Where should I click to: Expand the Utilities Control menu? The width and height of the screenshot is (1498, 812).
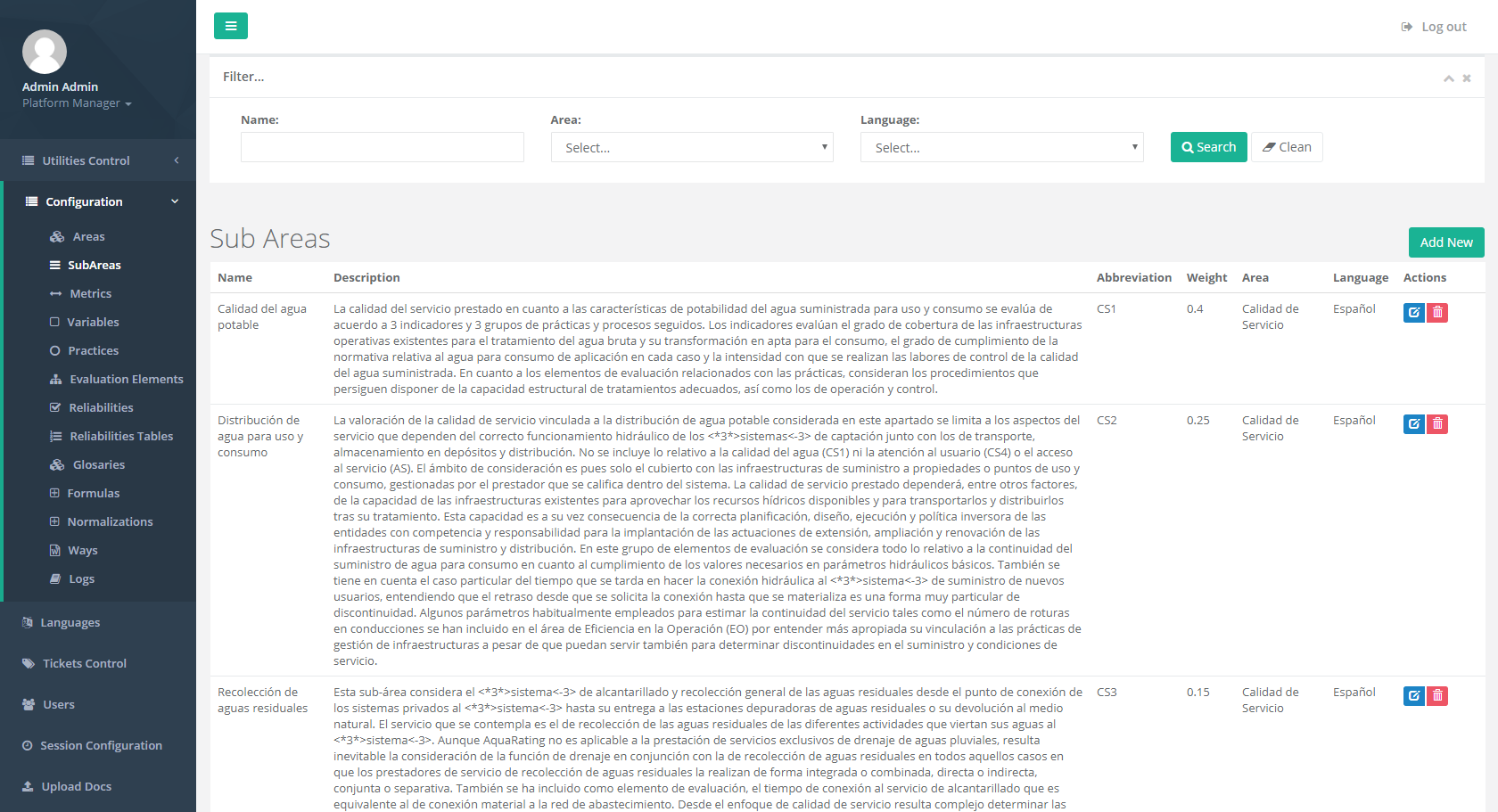tap(98, 160)
